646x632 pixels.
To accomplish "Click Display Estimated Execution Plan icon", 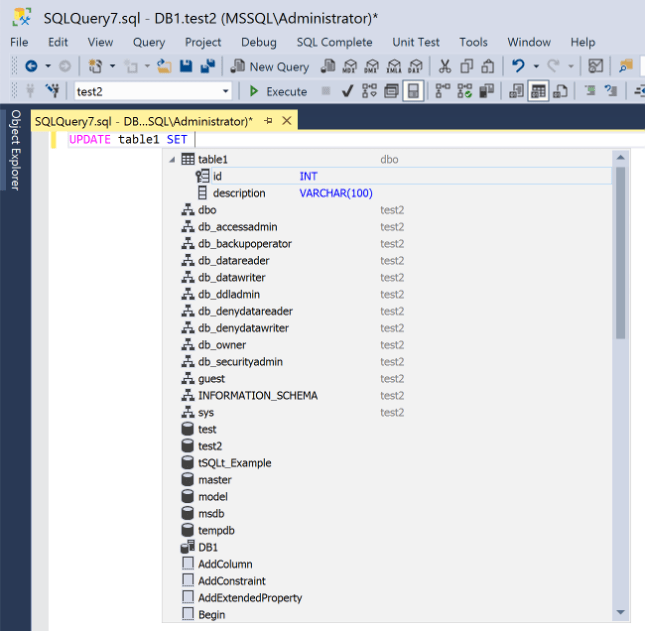I will pos(369,91).
